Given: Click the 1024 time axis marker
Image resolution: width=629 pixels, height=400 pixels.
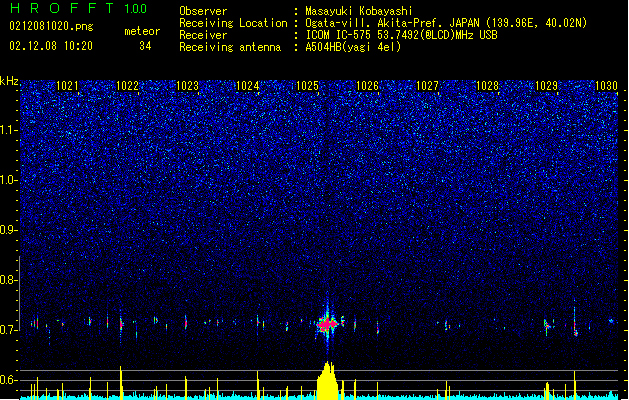Looking at the screenshot, I should pos(248,86).
